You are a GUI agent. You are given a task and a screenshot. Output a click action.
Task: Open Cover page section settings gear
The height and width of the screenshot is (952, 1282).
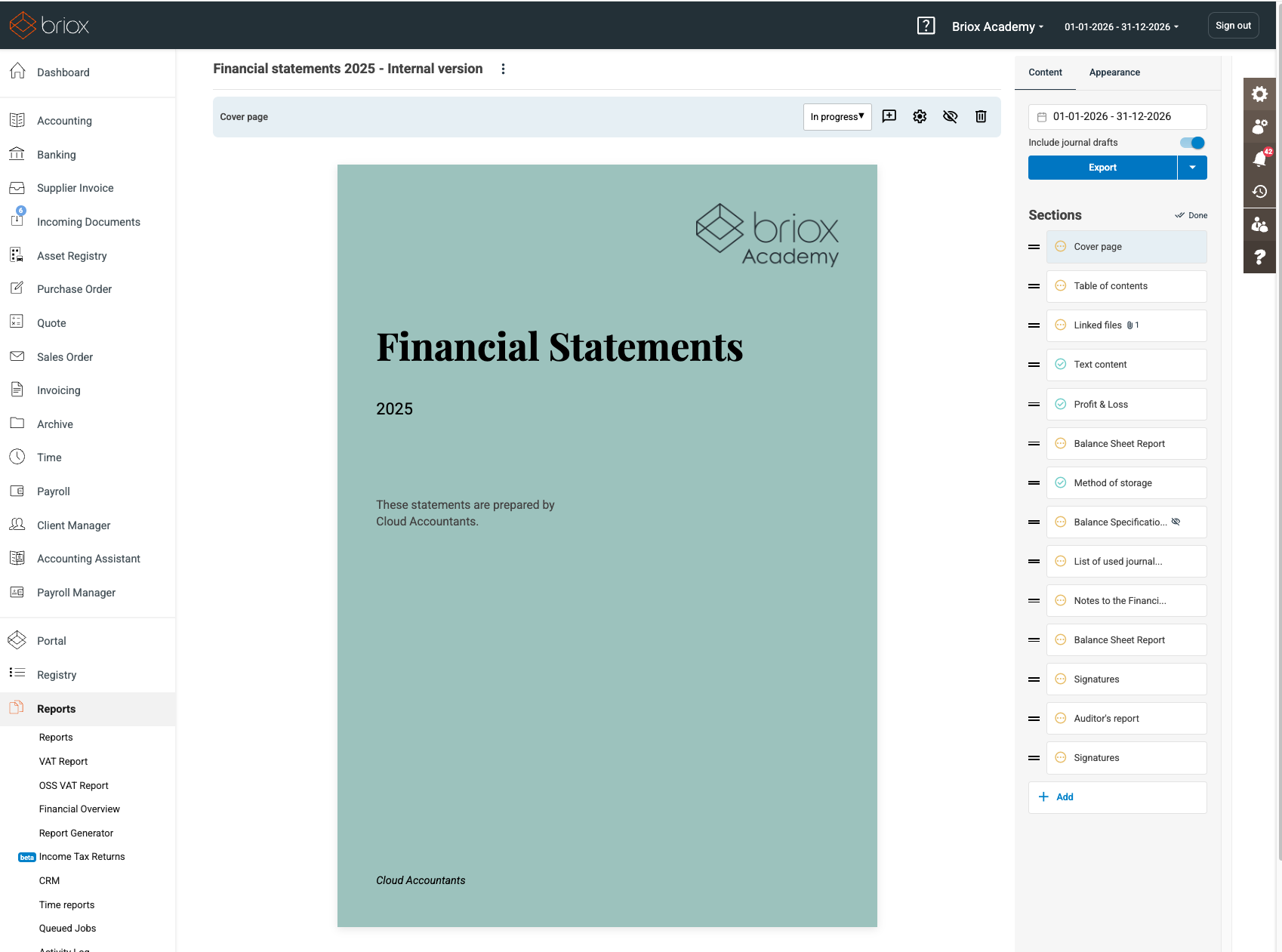tap(920, 116)
